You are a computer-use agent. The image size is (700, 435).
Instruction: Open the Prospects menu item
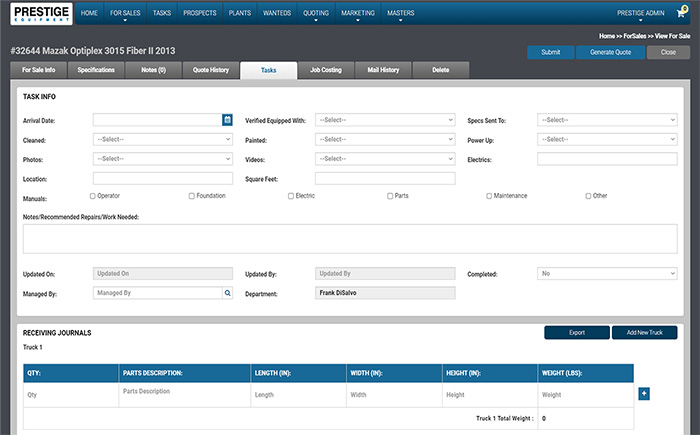tap(200, 13)
